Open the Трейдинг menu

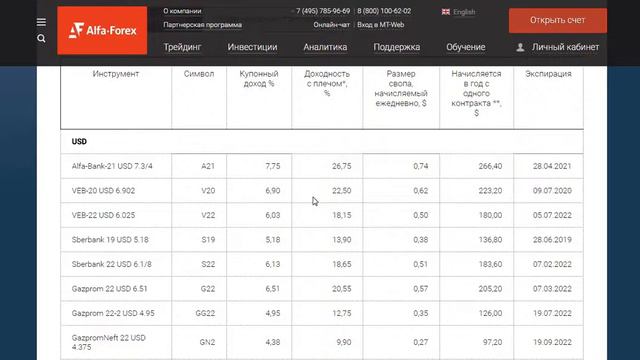point(182,47)
